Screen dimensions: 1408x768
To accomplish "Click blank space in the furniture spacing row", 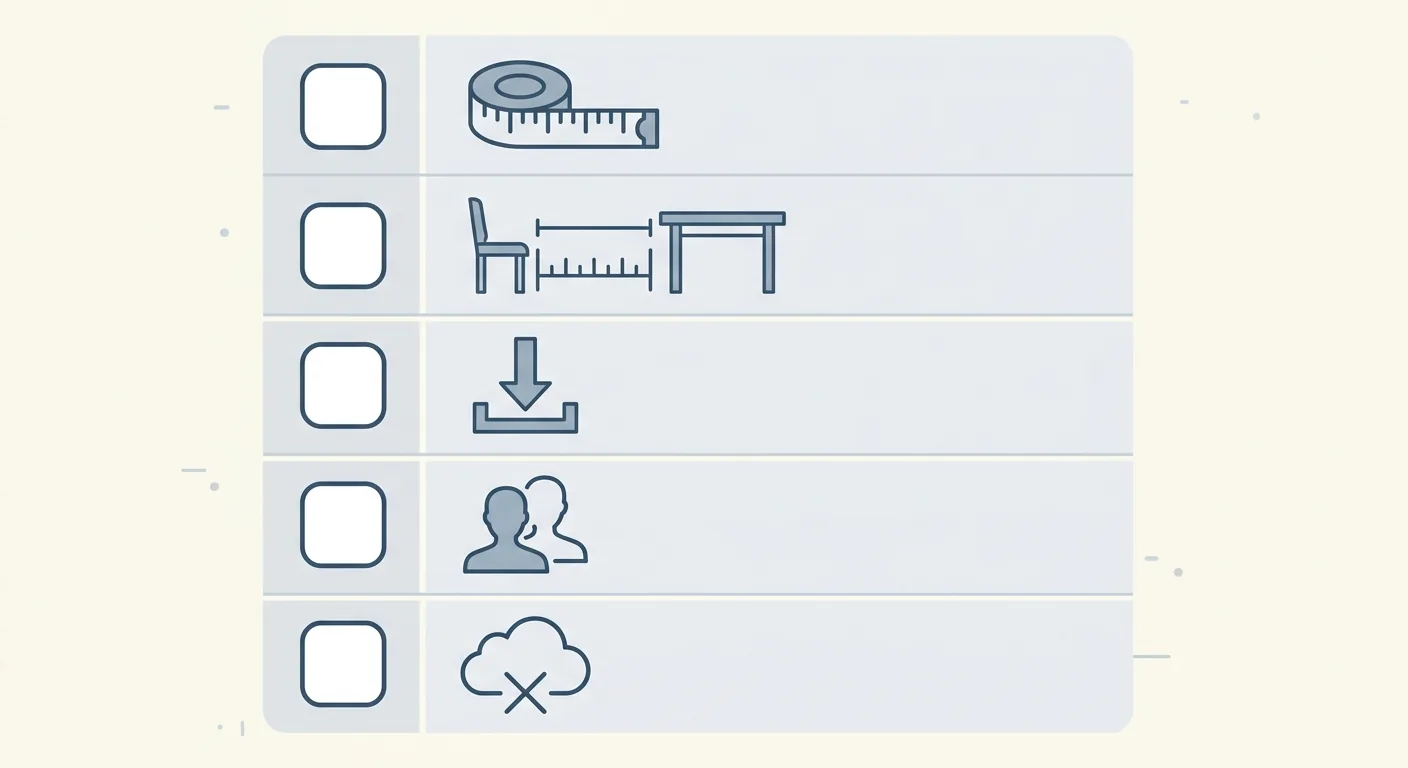I will (960, 246).
